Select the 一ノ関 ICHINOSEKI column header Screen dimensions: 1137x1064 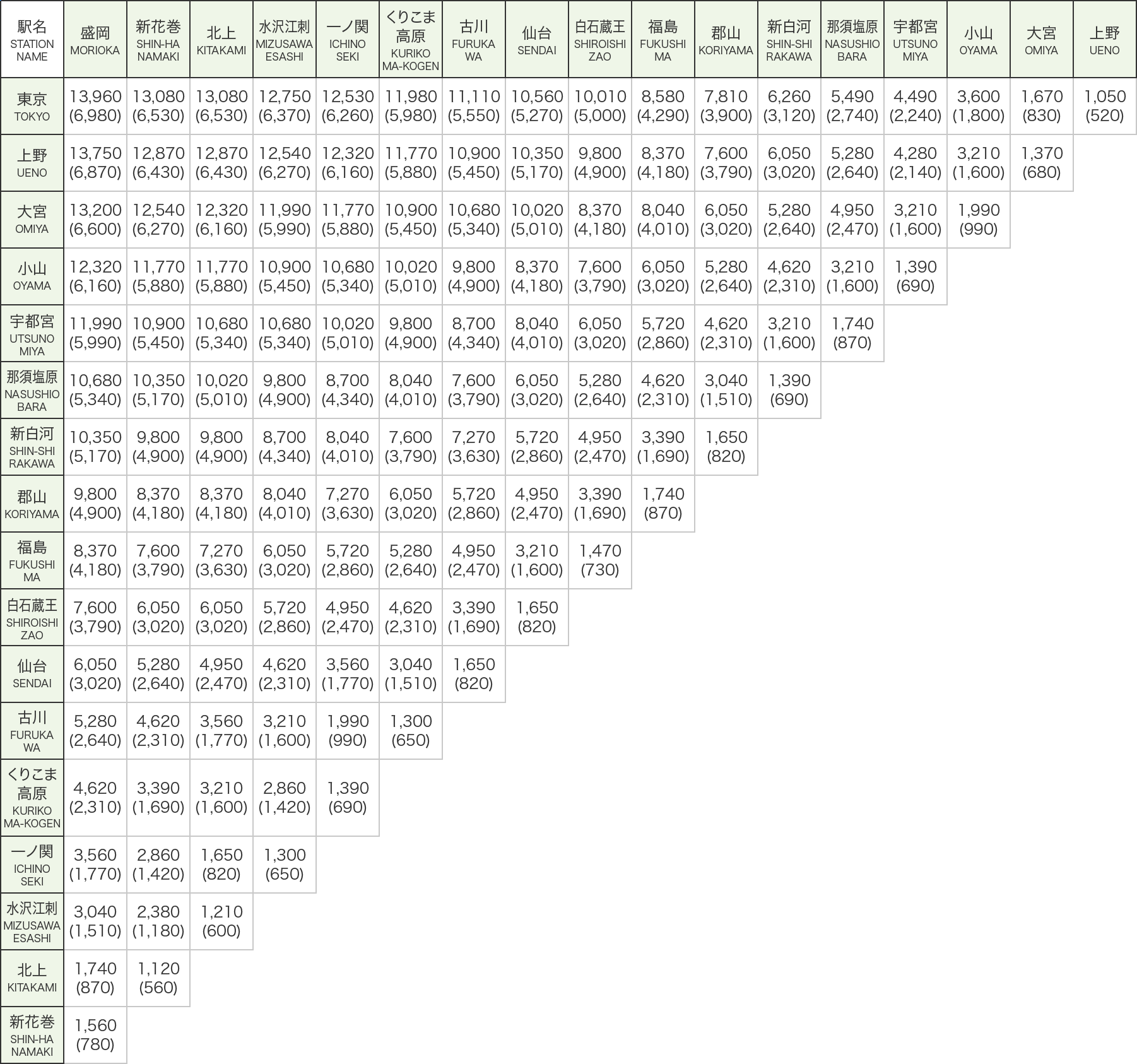[x=348, y=39]
